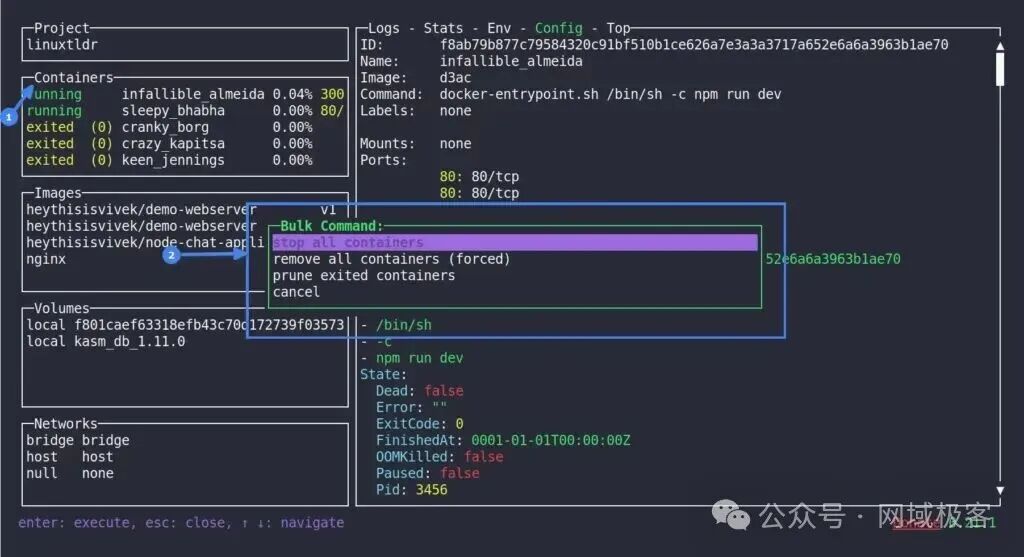
Task: Choose 'remove all containers (forced)' option
Action: point(391,259)
